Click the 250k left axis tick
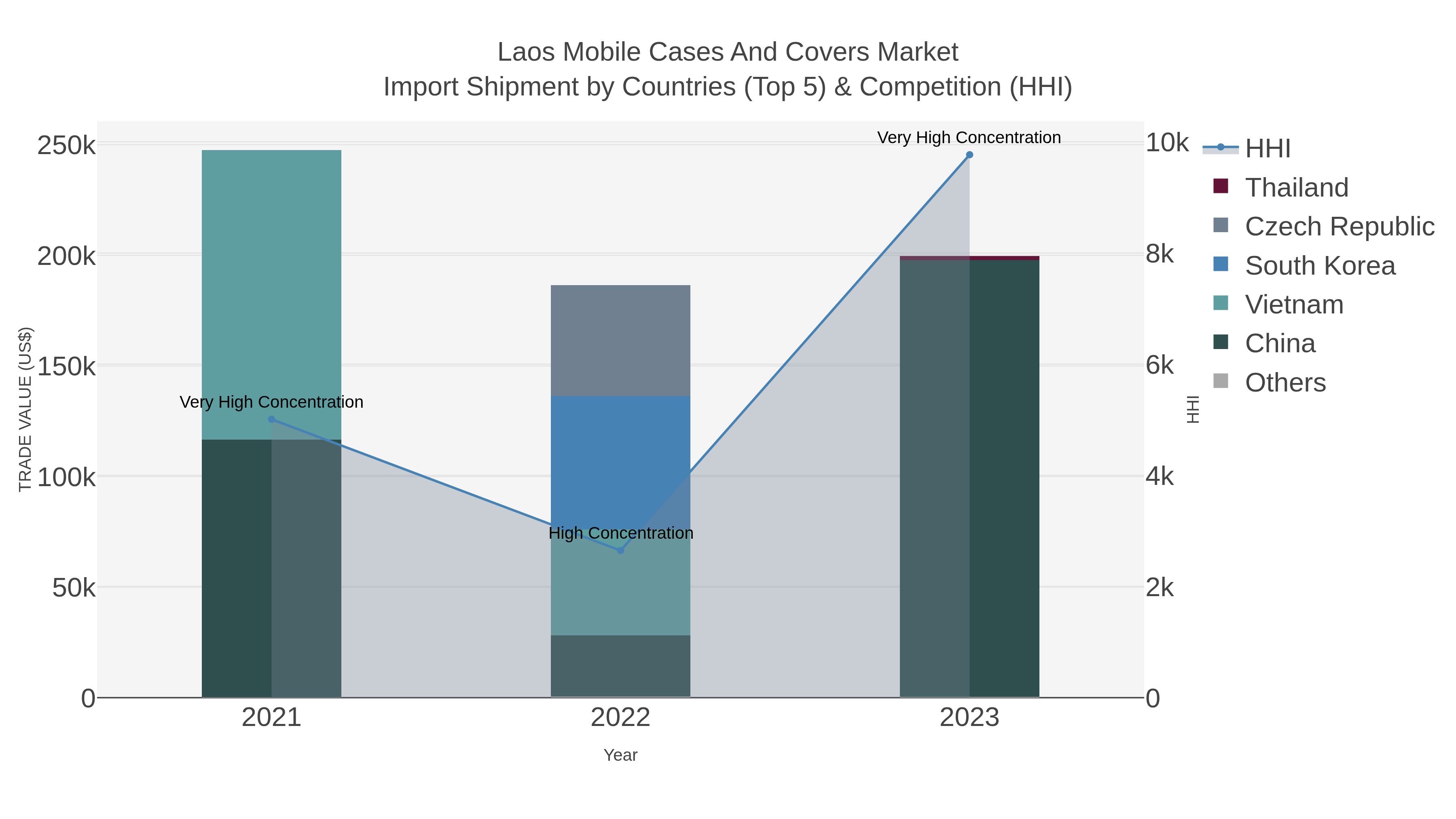Screen dimensions: 1456x819 click(x=66, y=145)
